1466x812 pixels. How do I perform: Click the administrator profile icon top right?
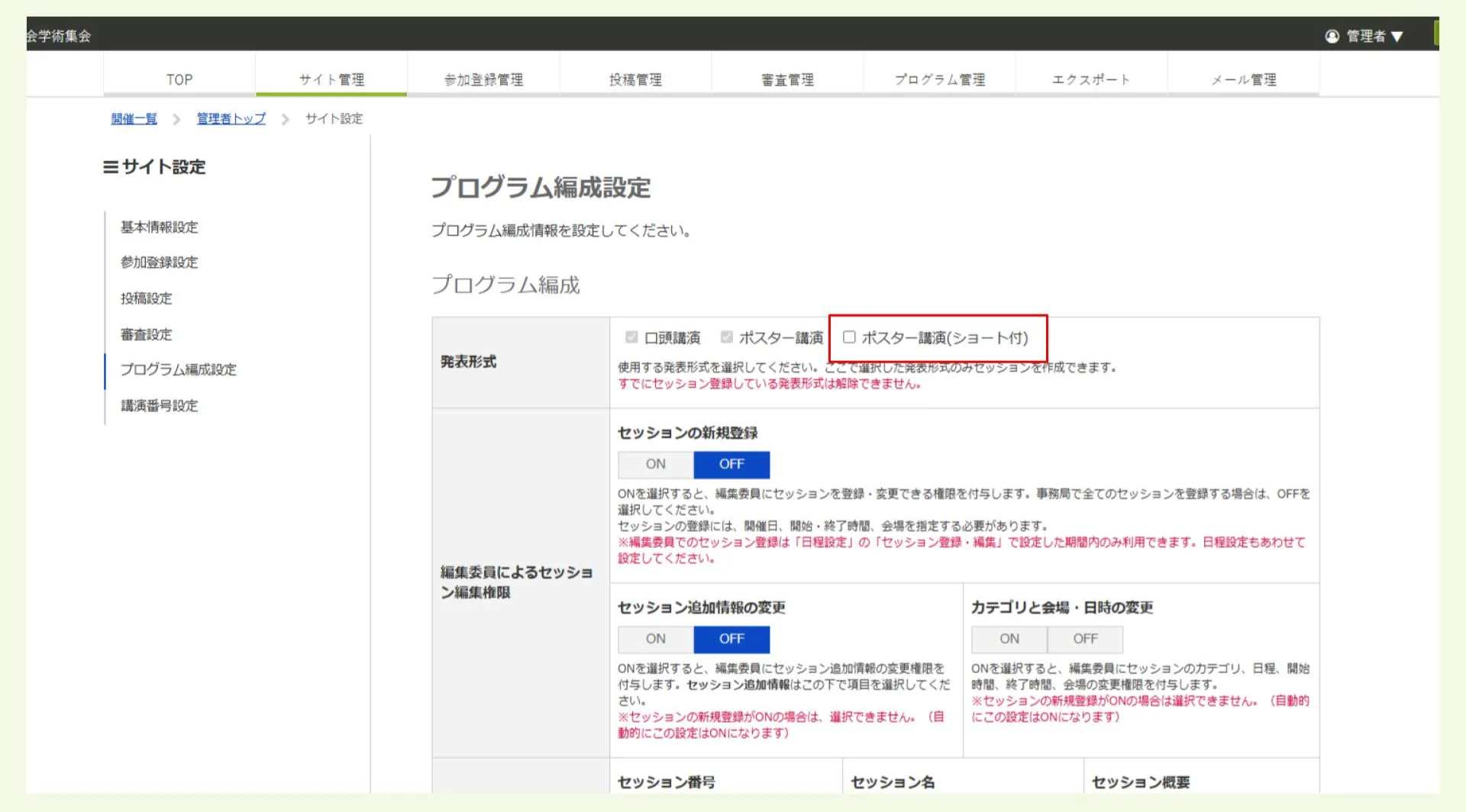[1332, 35]
